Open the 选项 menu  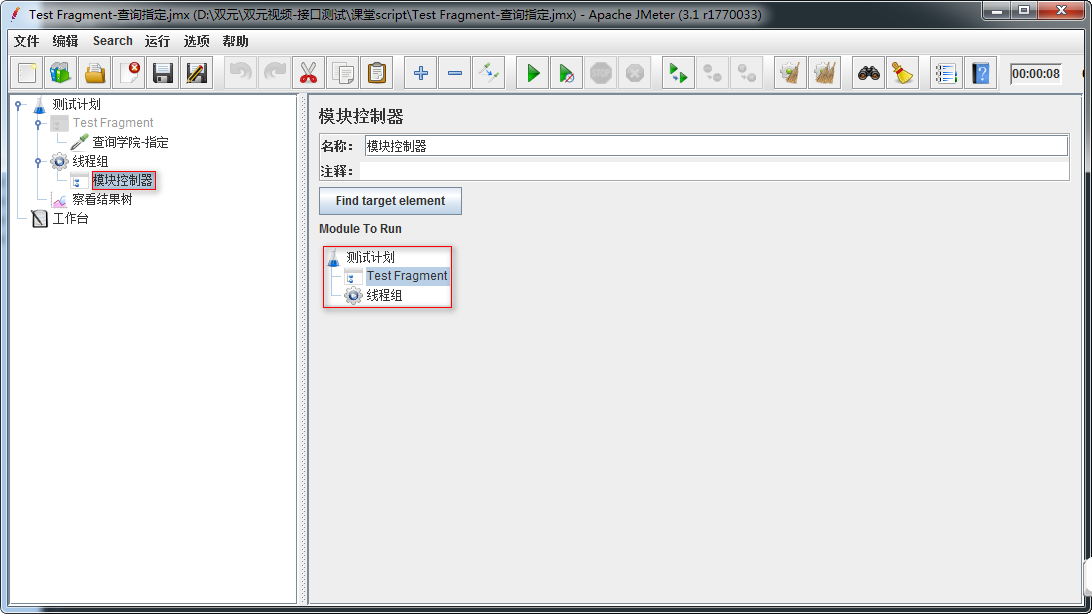(x=196, y=41)
